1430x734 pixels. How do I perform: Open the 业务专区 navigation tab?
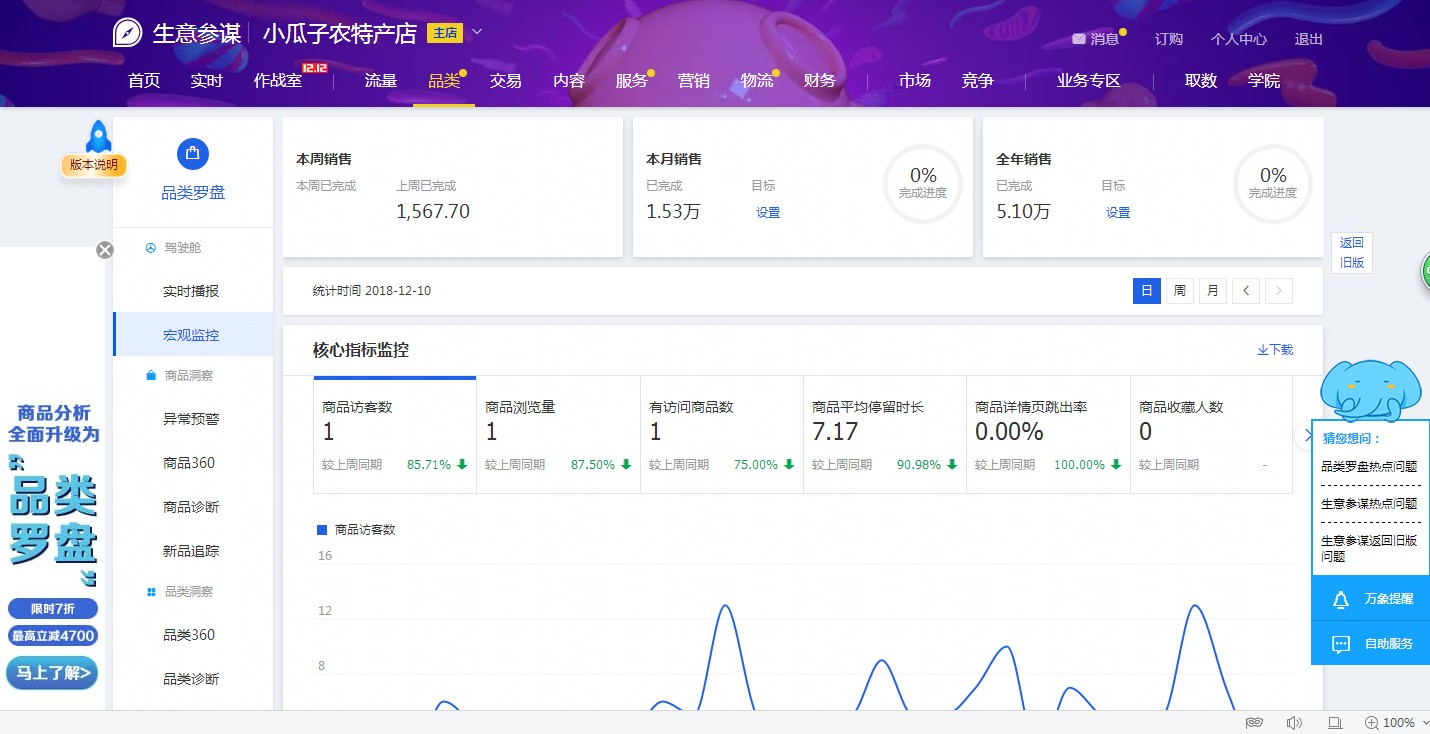point(1089,81)
